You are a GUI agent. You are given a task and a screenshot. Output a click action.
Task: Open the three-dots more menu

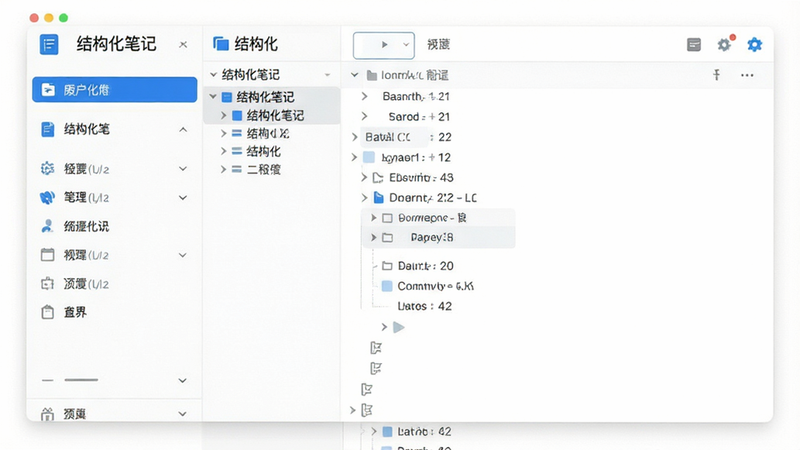point(747,76)
